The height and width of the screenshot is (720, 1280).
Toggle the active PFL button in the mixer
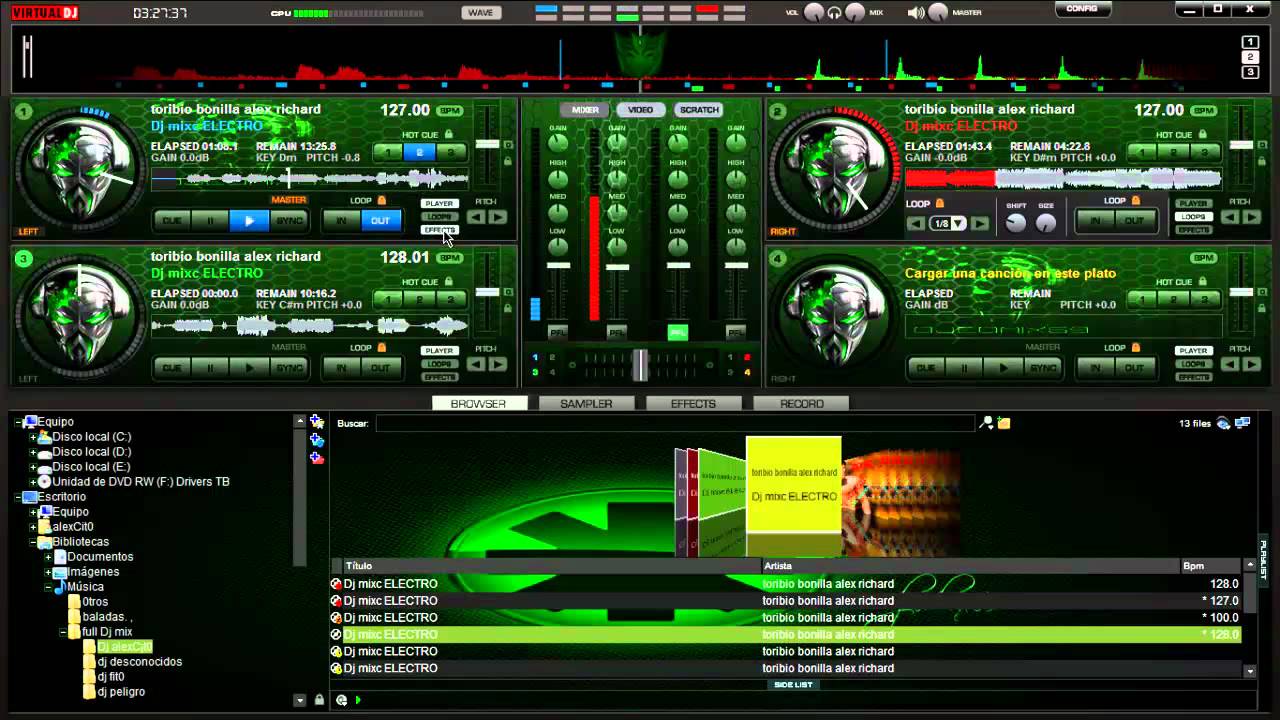(677, 332)
